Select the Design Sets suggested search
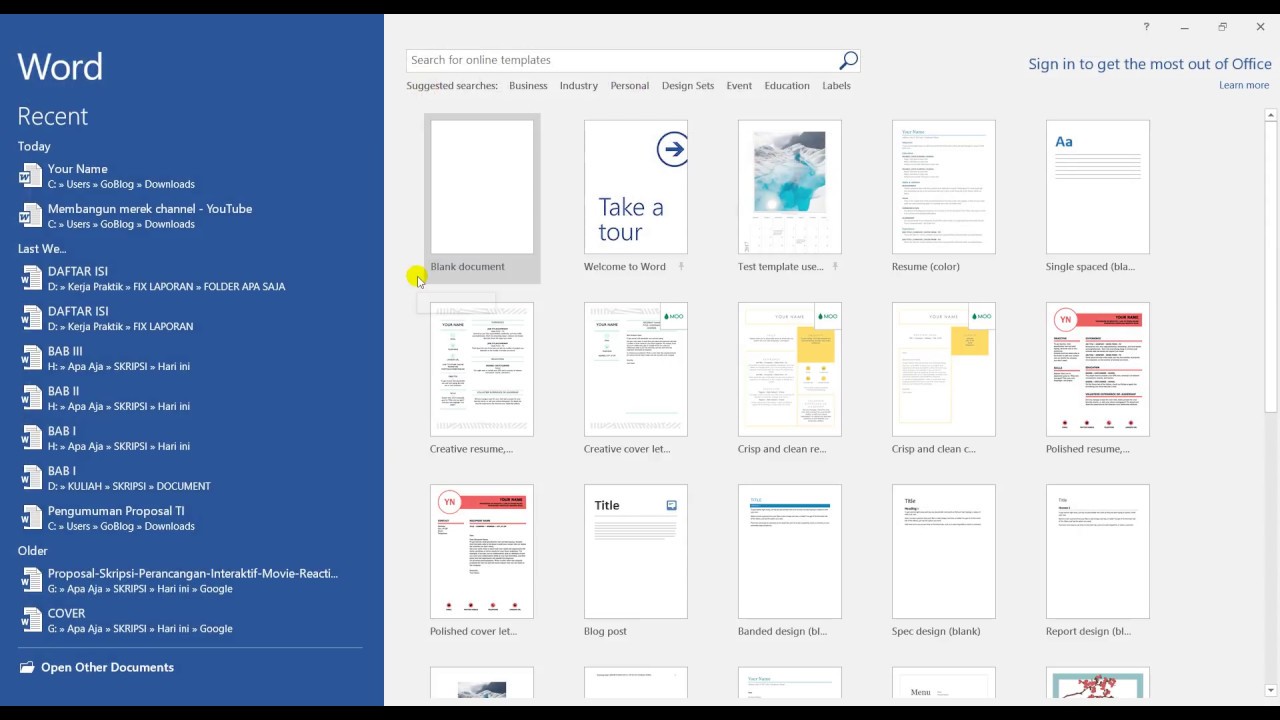 (688, 86)
